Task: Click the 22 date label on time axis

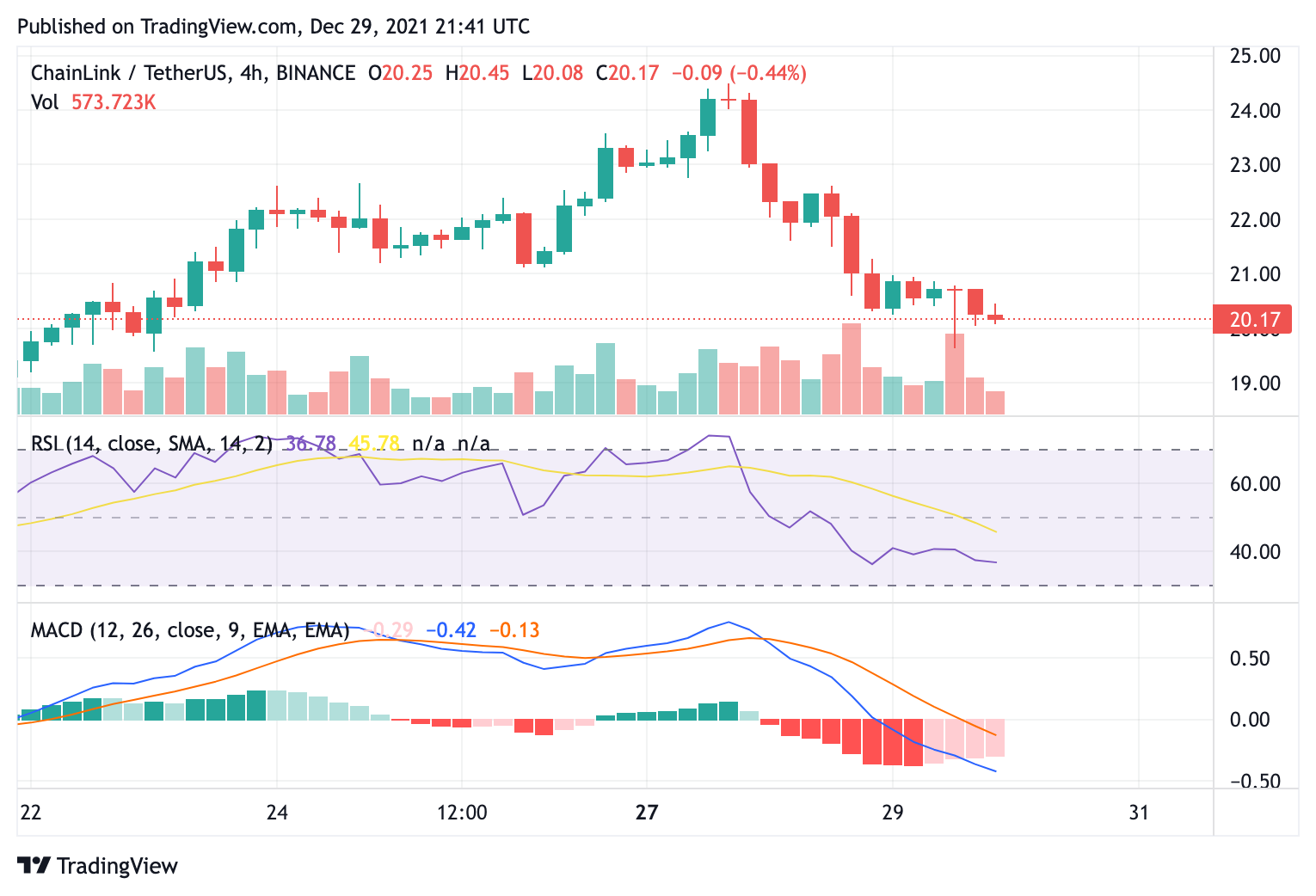Action: click(x=31, y=812)
